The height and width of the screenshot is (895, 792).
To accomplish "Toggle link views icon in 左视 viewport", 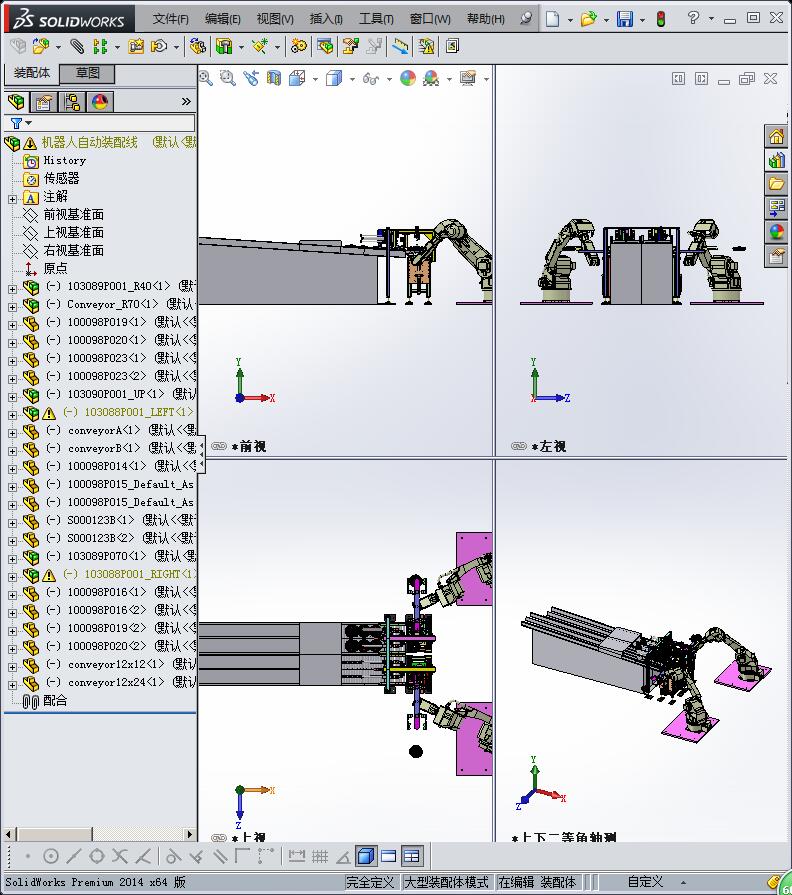I will point(519,446).
